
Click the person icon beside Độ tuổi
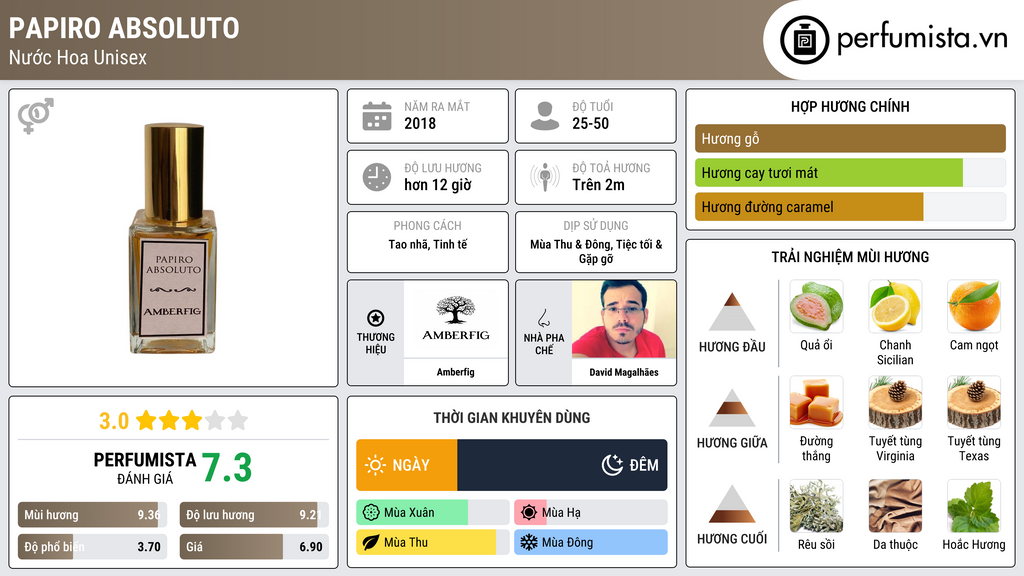(x=545, y=116)
